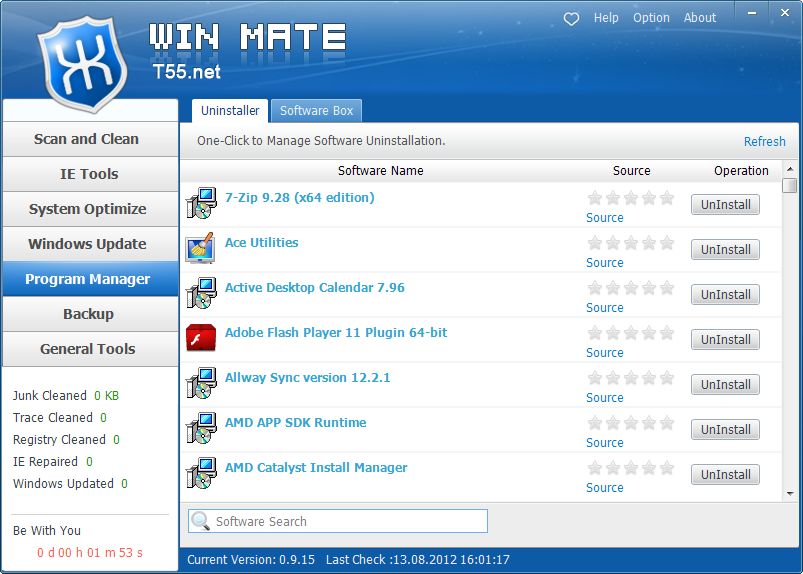This screenshot has width=803, height=574.
Task: Click the Software Name column header
Action: coord(381,171)
